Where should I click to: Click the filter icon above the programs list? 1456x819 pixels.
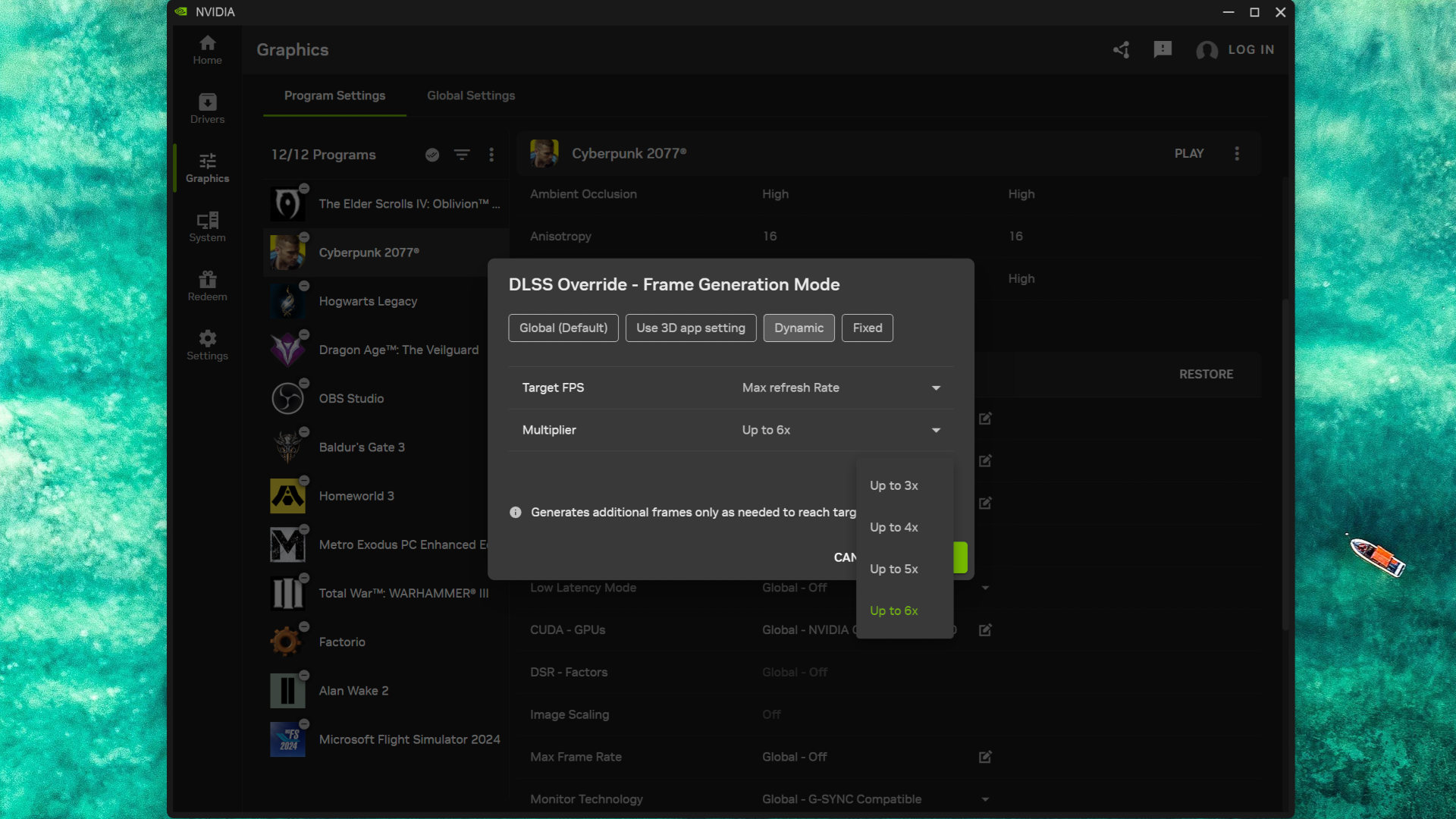(x=462, y=155)
